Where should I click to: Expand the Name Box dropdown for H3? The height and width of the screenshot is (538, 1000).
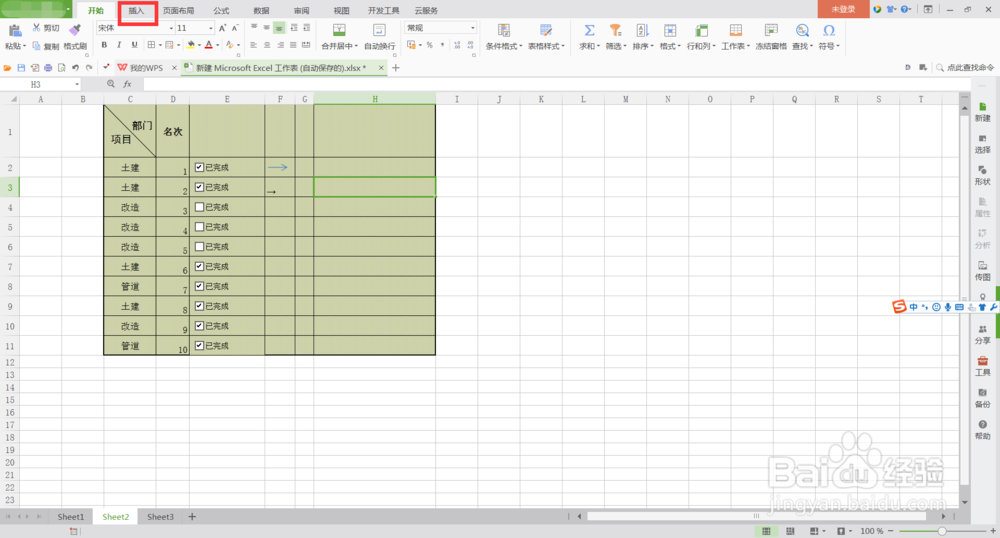pos(77,84)
